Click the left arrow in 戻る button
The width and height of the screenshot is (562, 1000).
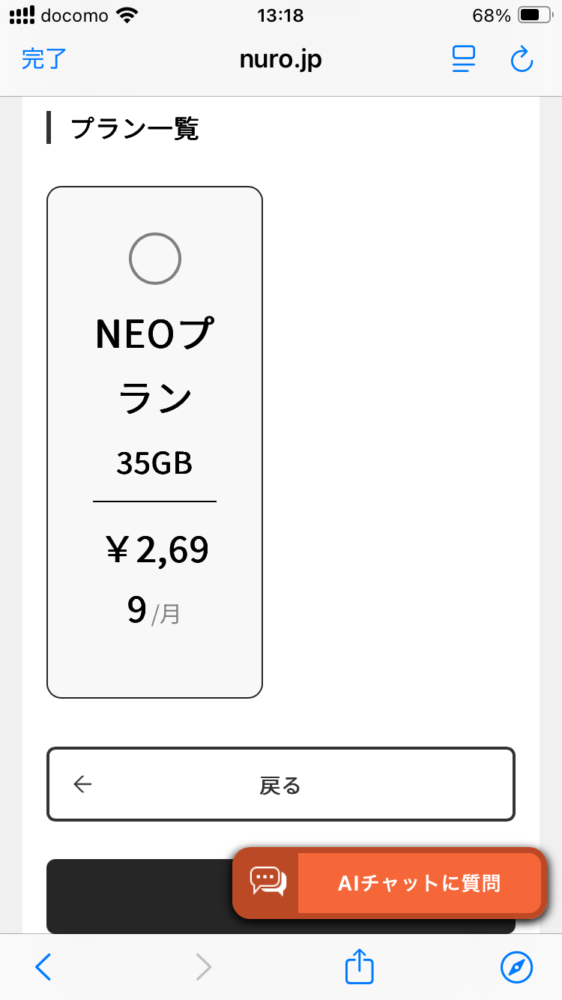[x=82, y=784]
